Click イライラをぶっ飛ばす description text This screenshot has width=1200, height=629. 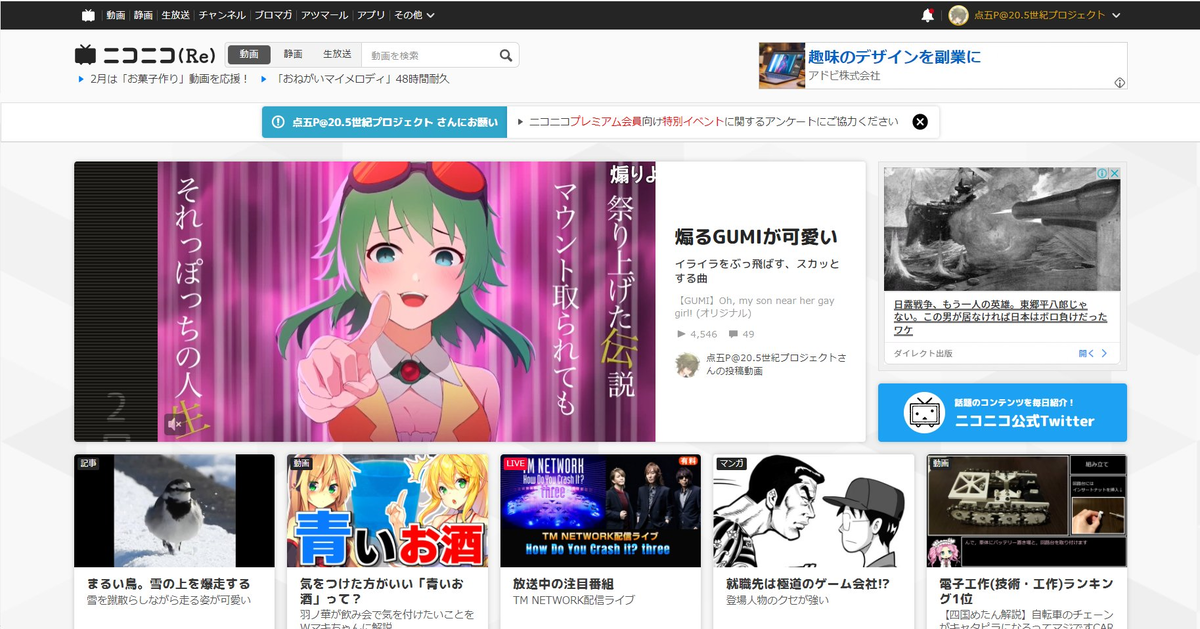coord(757,271)
